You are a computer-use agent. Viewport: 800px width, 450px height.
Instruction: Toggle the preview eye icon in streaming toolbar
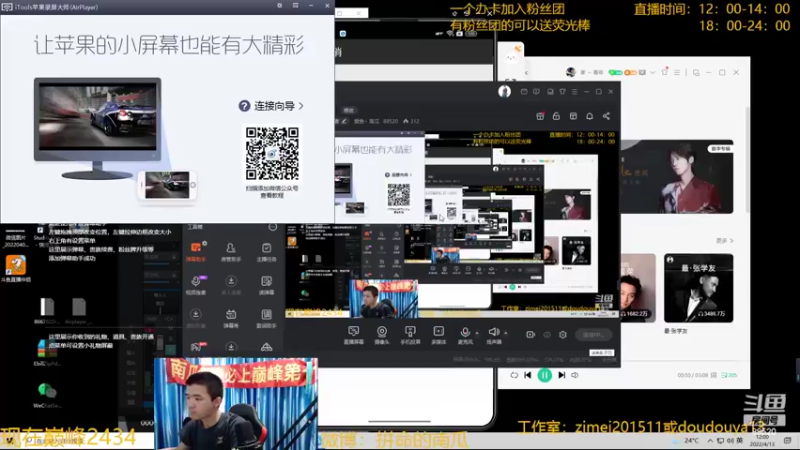click(x=547, y=335)
